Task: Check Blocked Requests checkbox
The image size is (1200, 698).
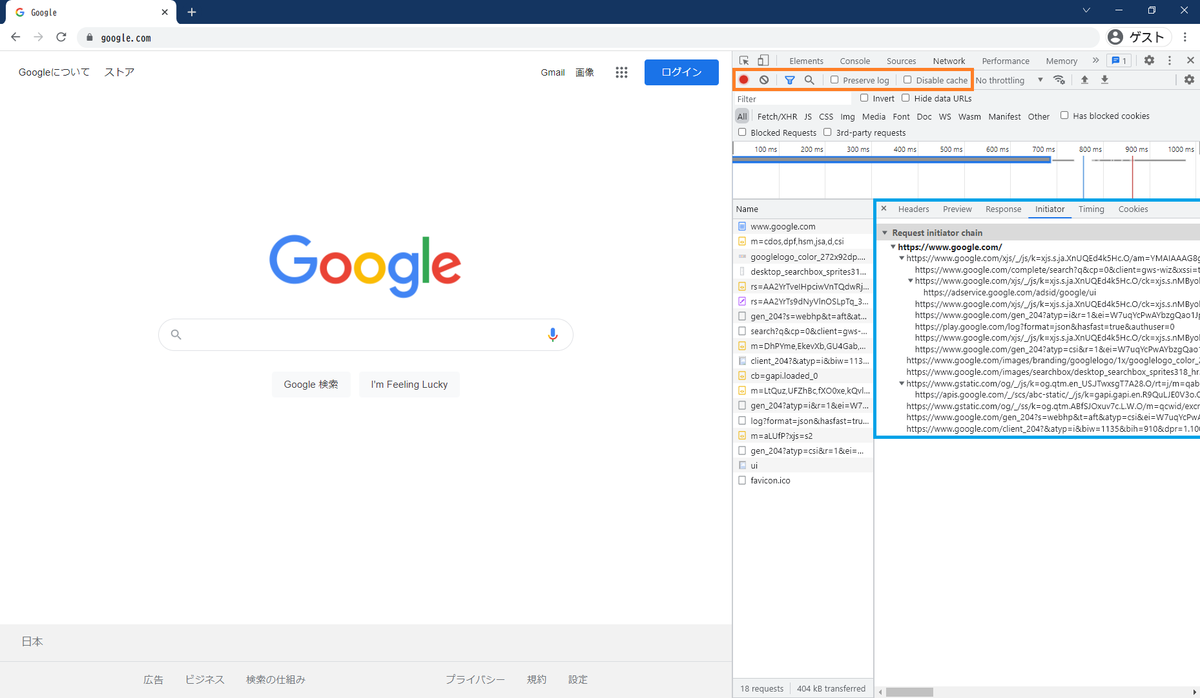Action: coord(742,132)
